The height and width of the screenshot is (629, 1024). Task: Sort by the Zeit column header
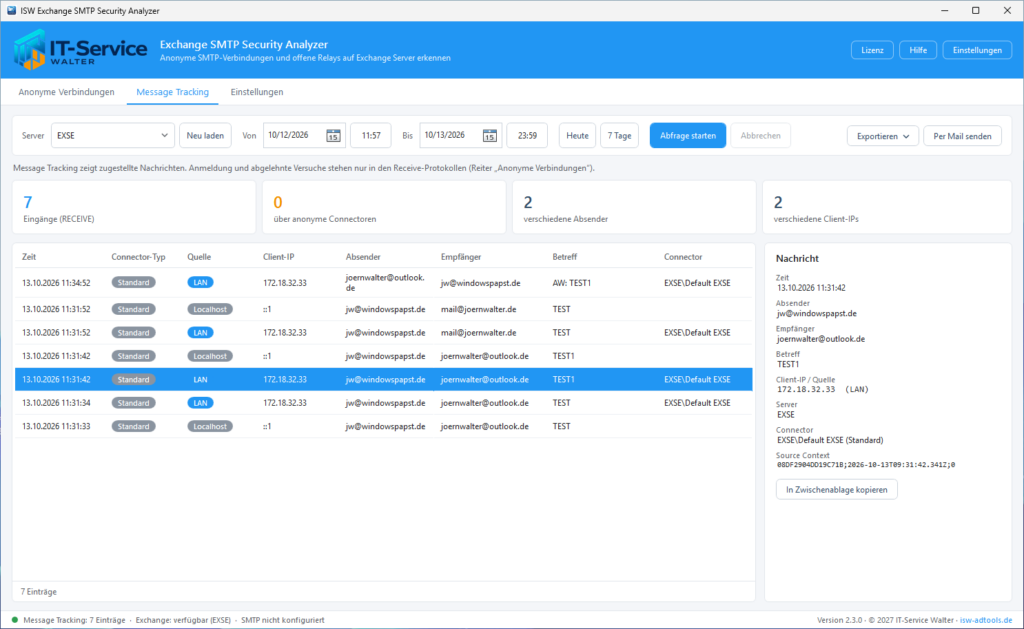coord(29,257)
